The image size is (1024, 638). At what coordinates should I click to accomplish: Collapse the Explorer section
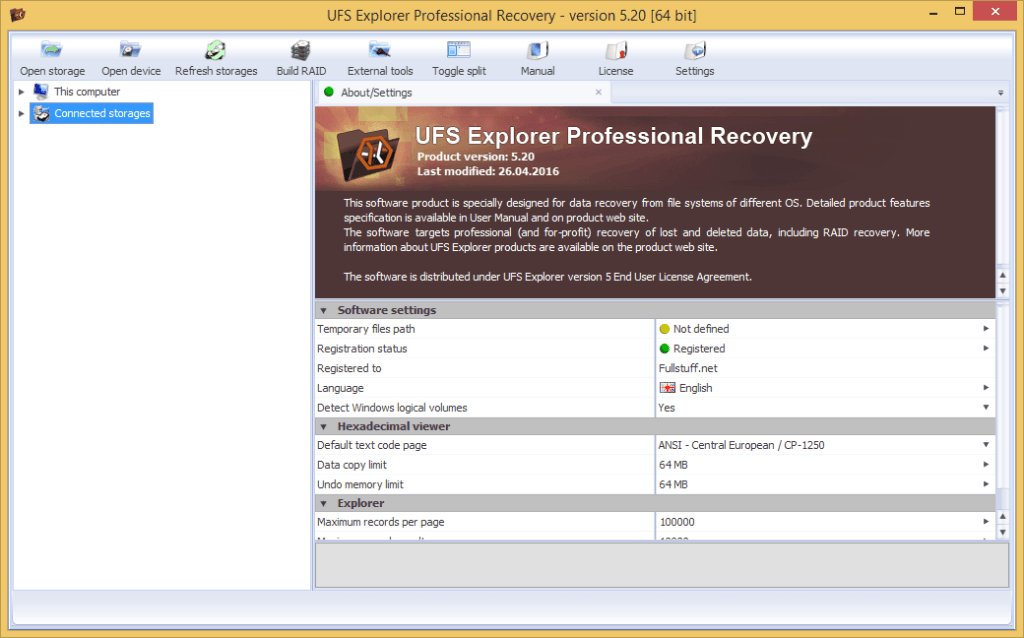pyautogui.click(x=323, y=503)
